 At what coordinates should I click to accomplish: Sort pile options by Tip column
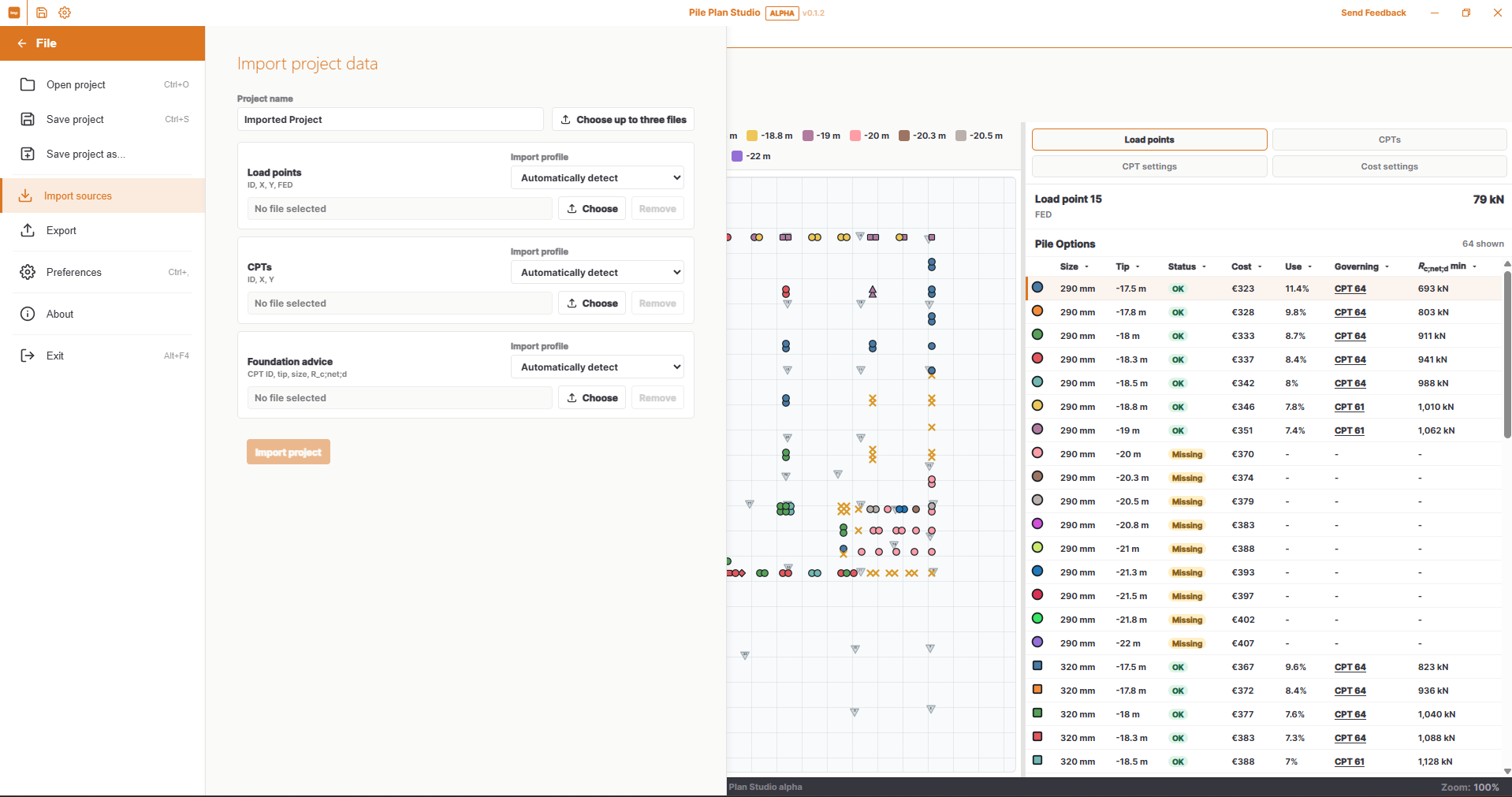(x=1127, y=266)
